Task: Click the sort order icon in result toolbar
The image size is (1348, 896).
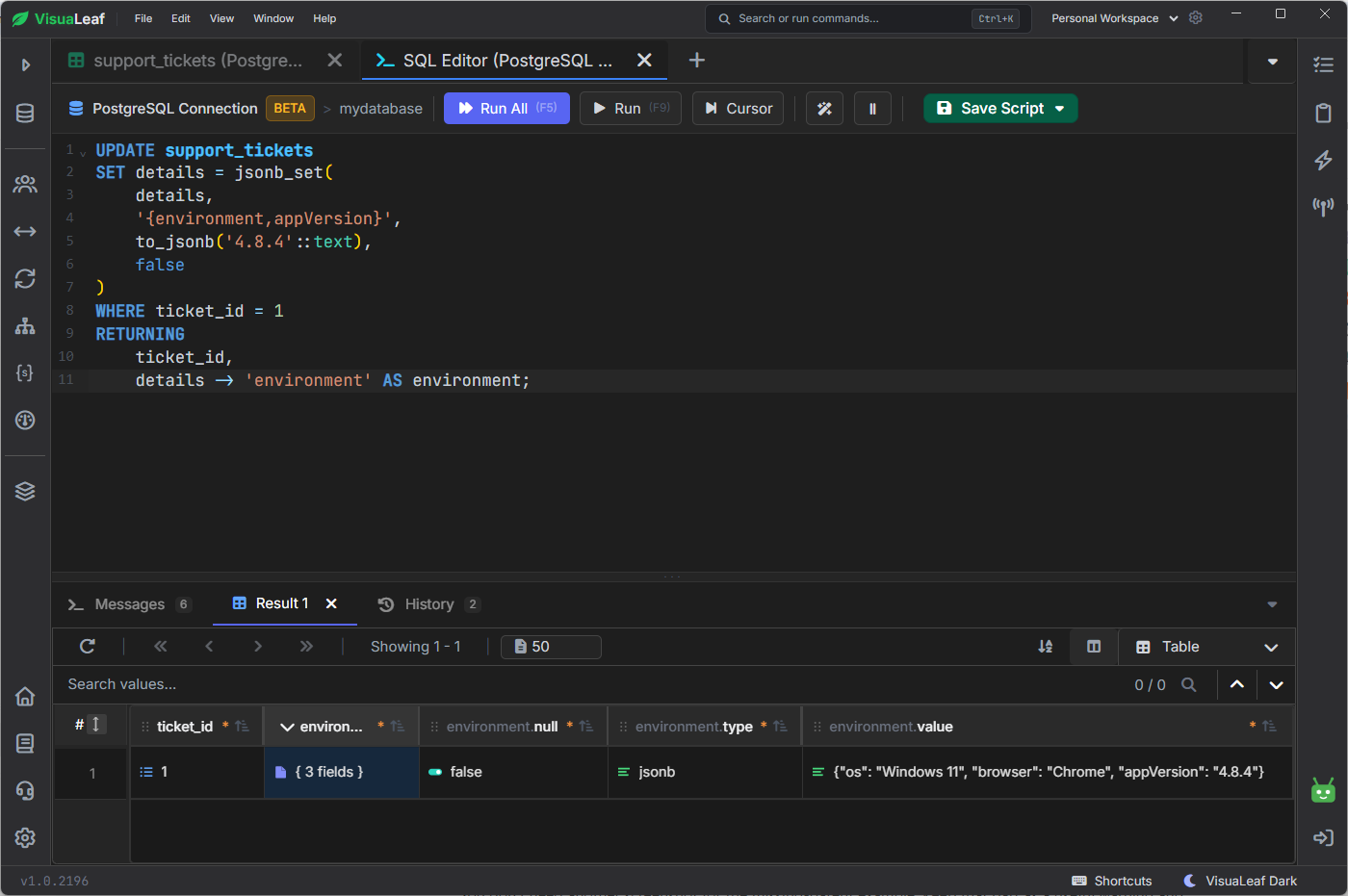Action: [x=1045, y=647]
